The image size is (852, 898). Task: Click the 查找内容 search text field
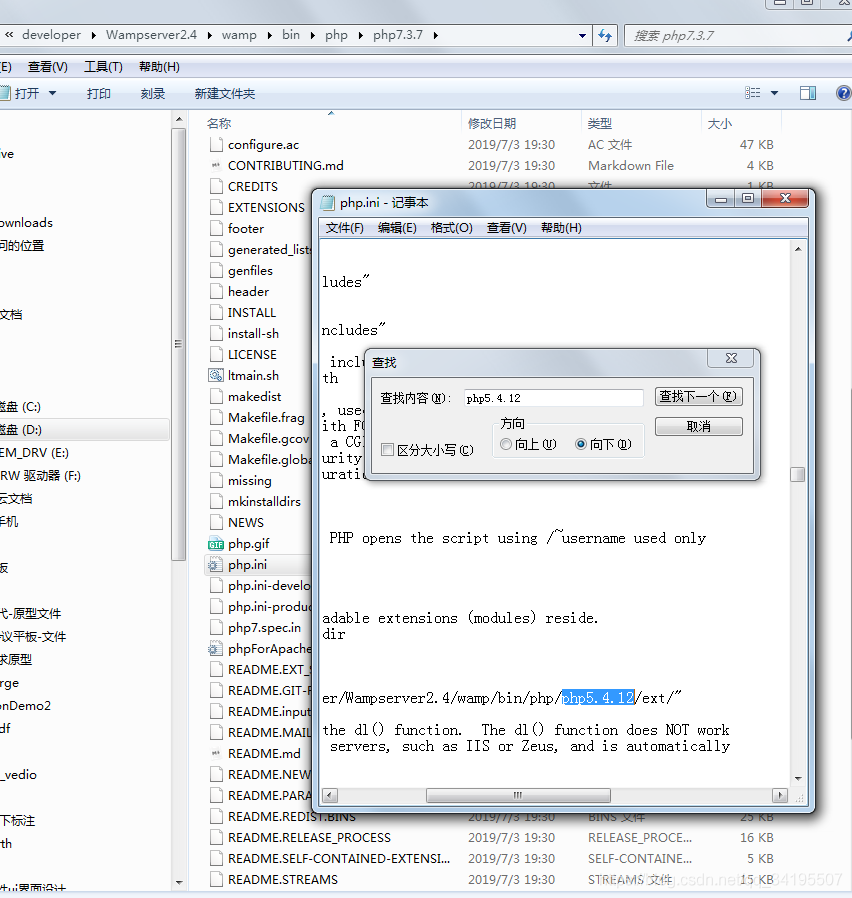(552, 398)
